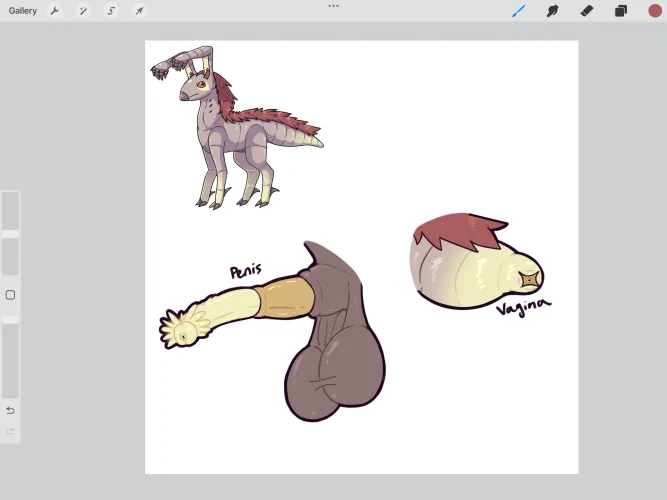Viewport: 667px width, 500px height.
Task: Open the Actions wrench menu
Action: point(55,11)
